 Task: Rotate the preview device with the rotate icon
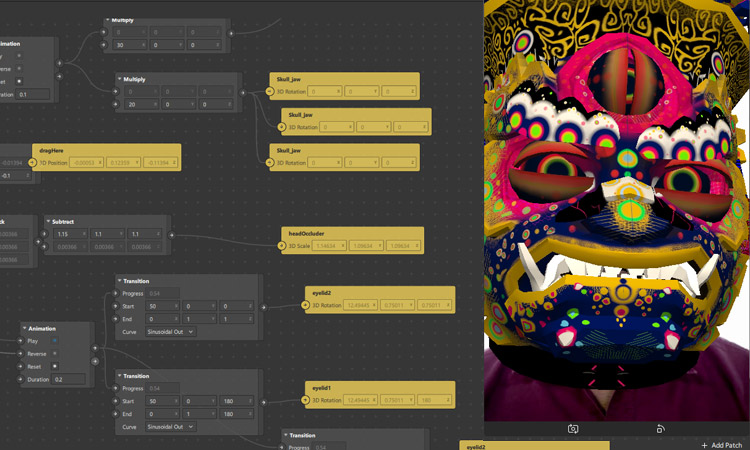[660, 429]
